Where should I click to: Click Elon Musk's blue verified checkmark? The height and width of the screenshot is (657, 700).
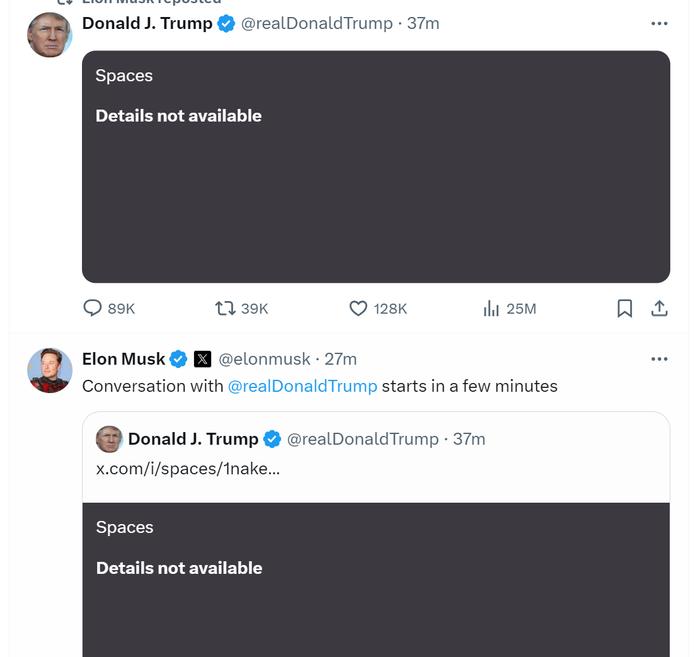(x=178, y=359)
